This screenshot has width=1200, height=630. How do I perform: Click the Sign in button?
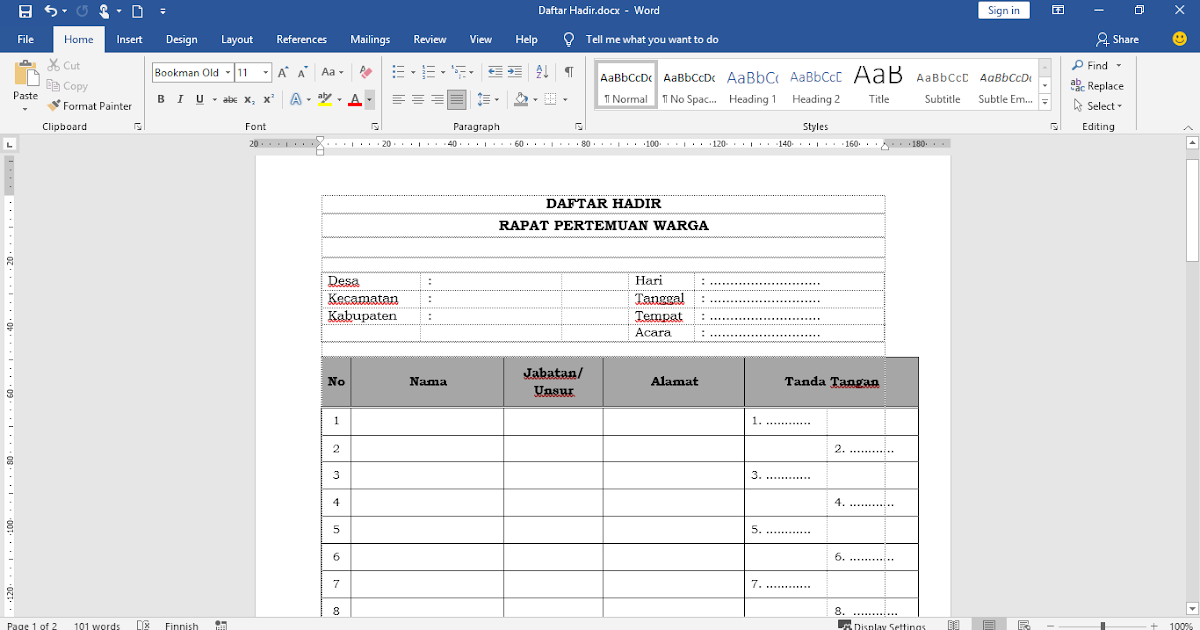(x=1003, y=9)
